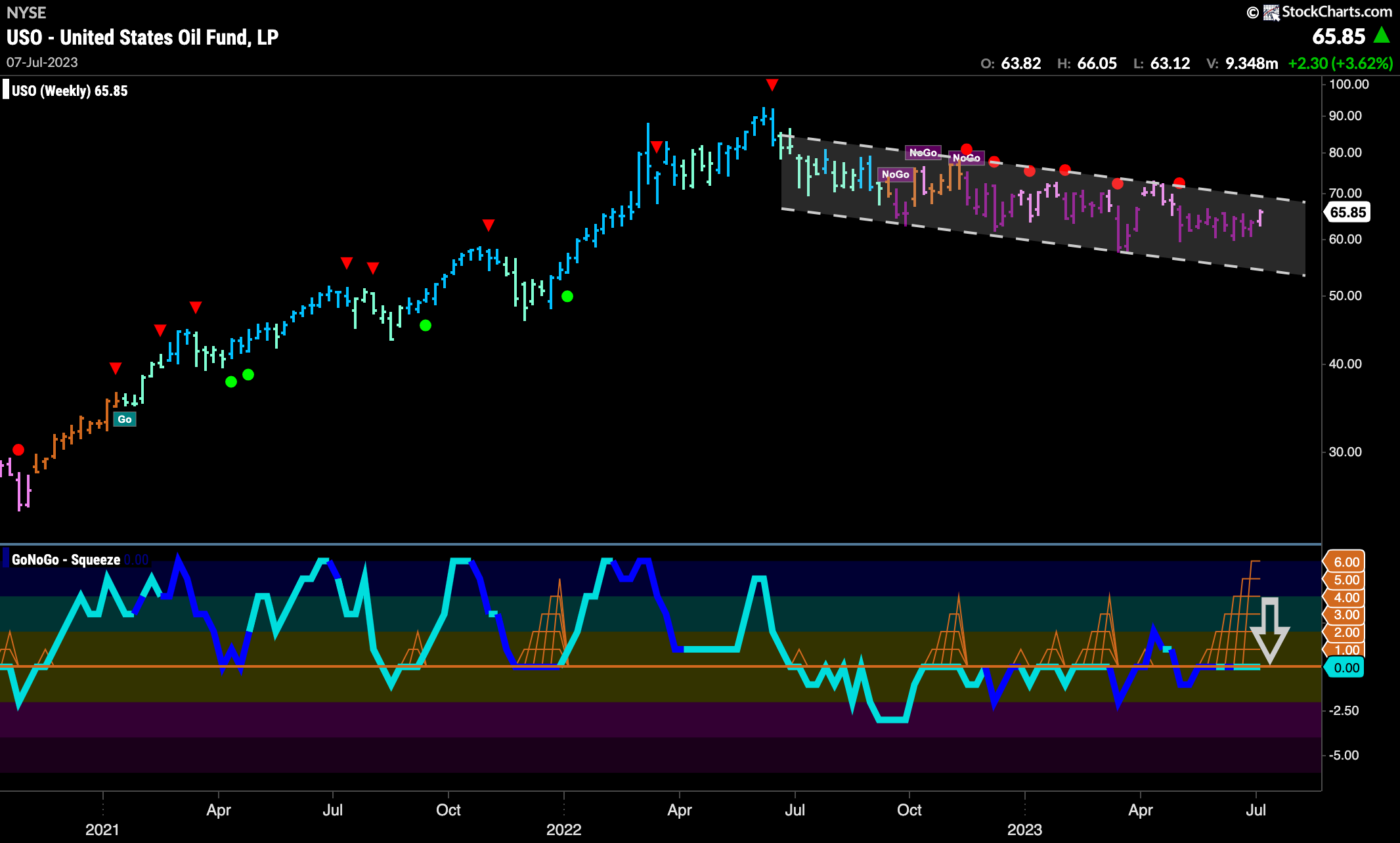Click the white 65.85 price tag on axis
The height and width of the screenshot is (843, 1400).
coord(1347,212)
